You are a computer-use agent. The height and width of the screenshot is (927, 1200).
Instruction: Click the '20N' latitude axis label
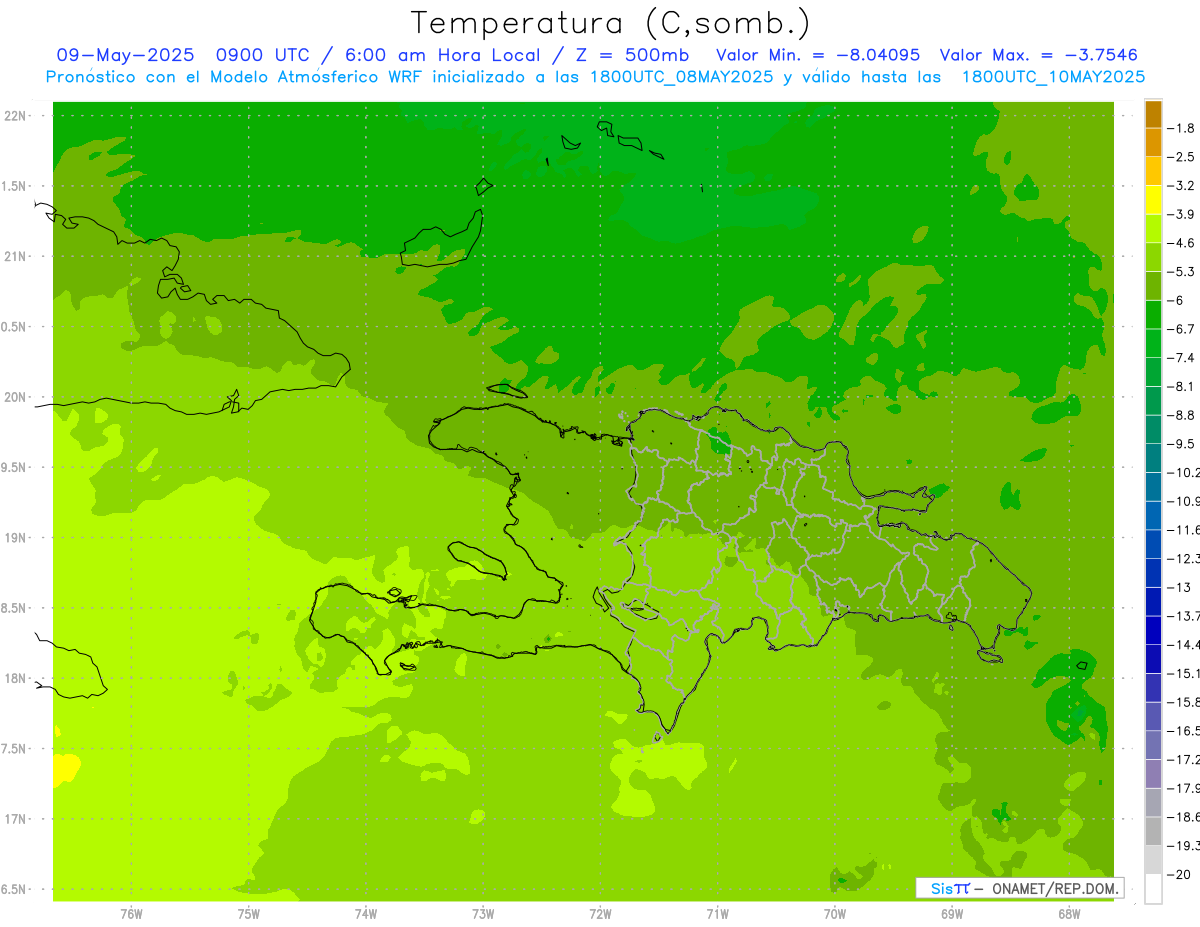16,397
